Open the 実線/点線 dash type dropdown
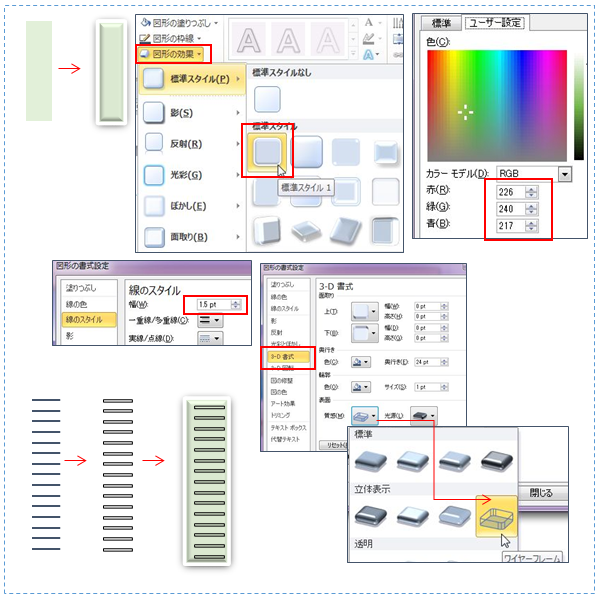The width and height of the screenshot is (600, 600). tap(210, 338)
